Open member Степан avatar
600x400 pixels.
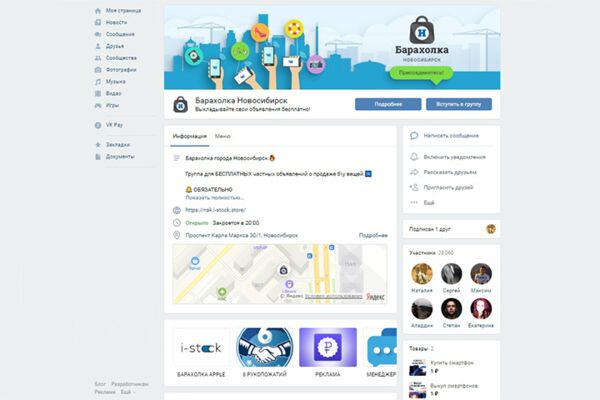click(x=452, y=309)
